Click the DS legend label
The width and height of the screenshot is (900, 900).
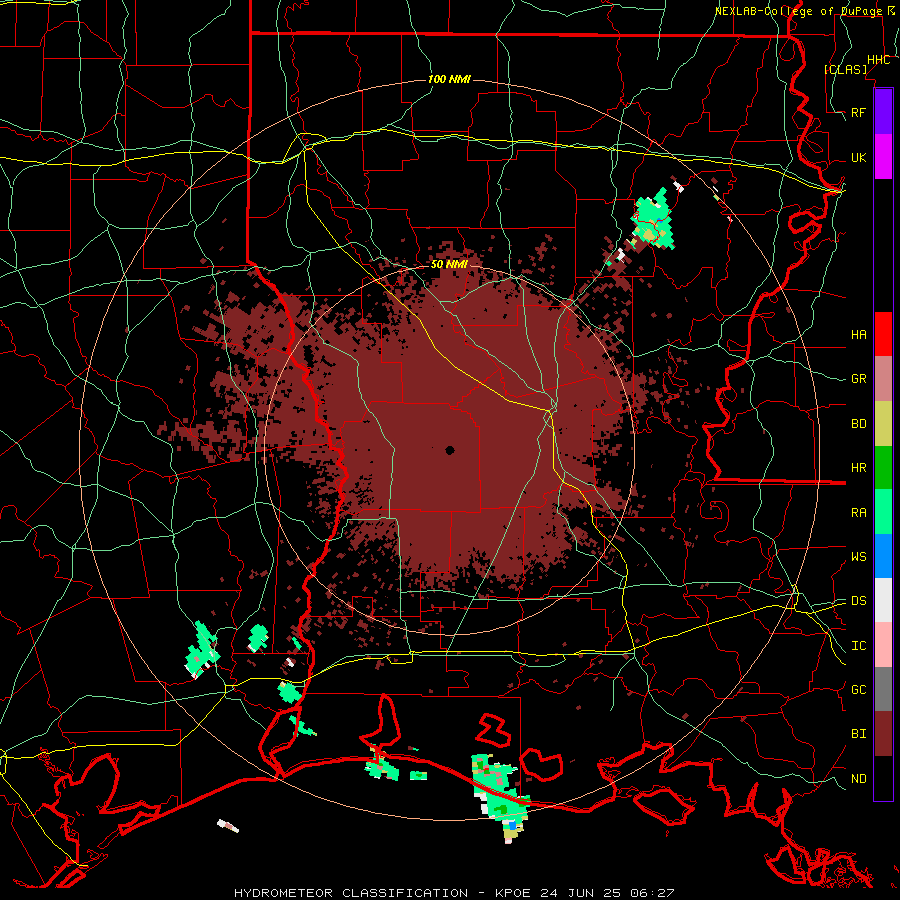coord(858,600)
